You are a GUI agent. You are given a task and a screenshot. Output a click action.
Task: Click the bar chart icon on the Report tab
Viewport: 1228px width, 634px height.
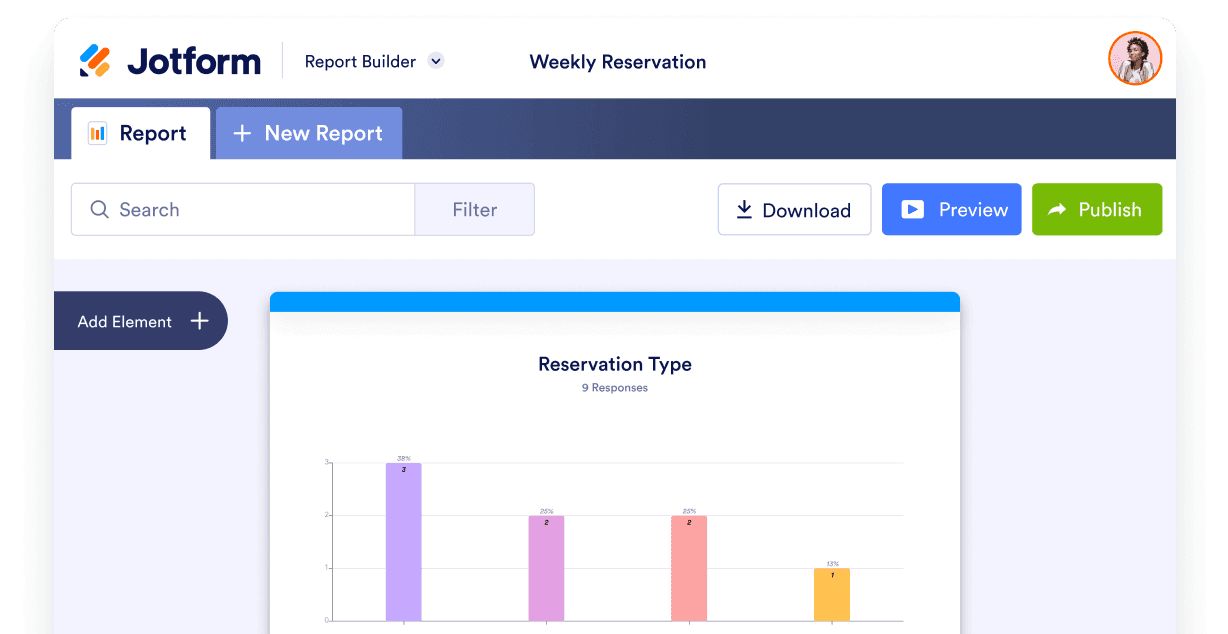tap(97, 132)
